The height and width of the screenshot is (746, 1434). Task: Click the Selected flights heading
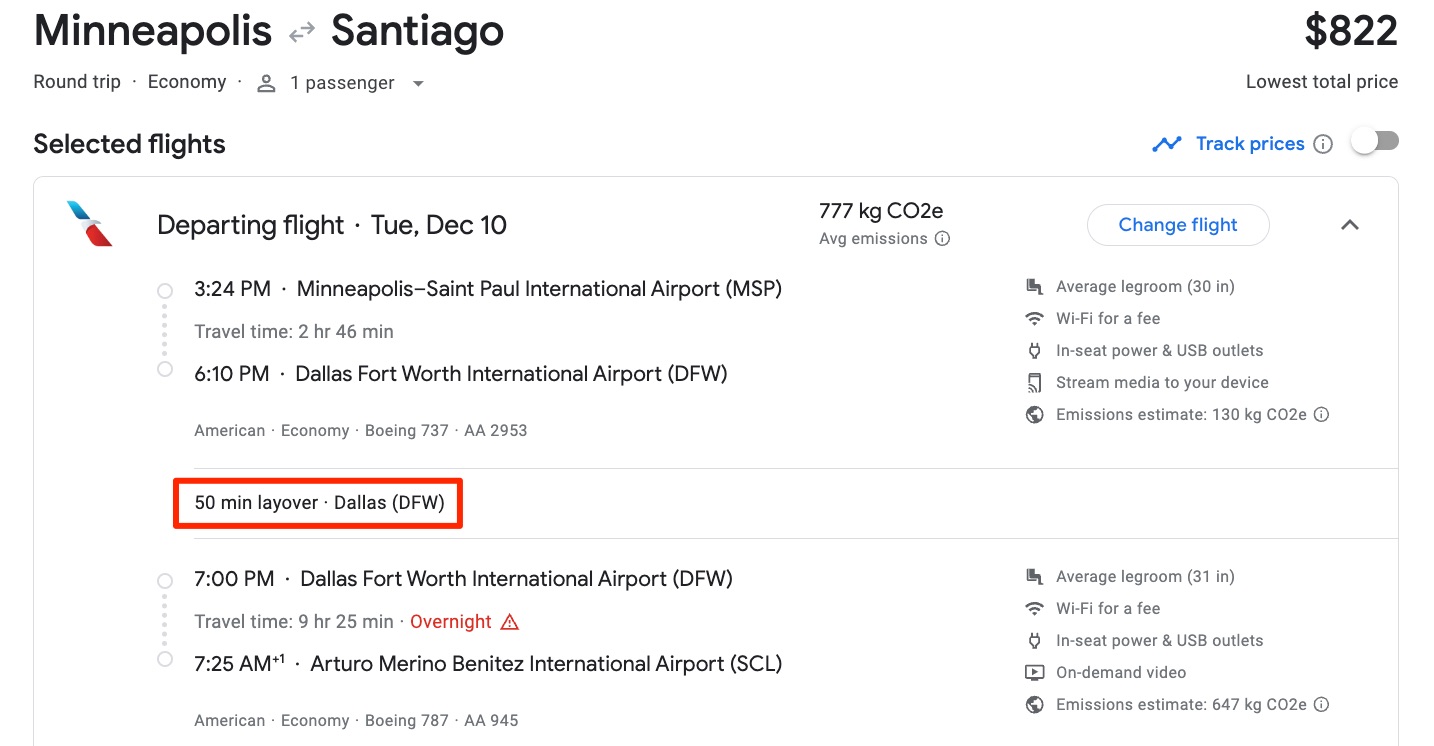129,143
